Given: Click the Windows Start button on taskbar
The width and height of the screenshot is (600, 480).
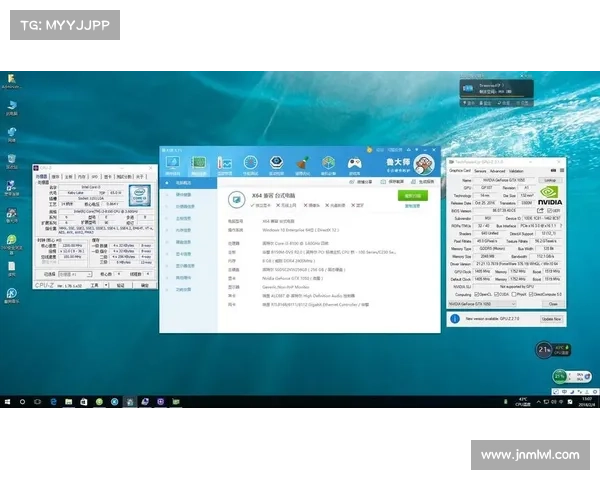Looking at the screenshot, I should tap(9, 400).
